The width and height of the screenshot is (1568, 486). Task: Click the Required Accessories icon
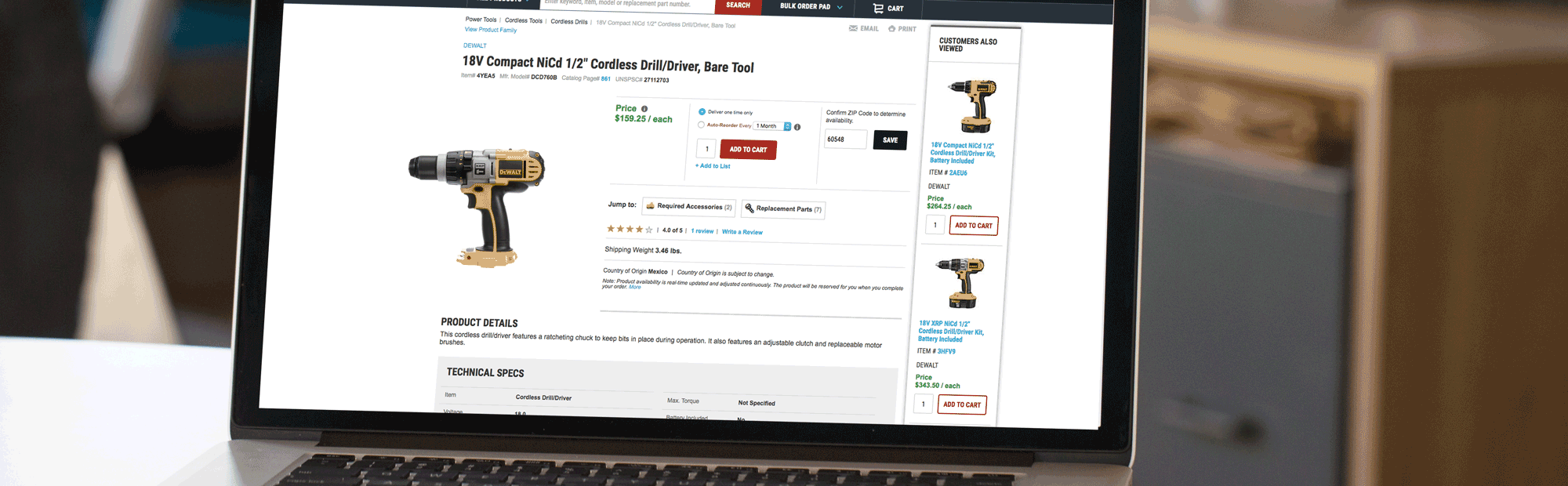(650, 206)
